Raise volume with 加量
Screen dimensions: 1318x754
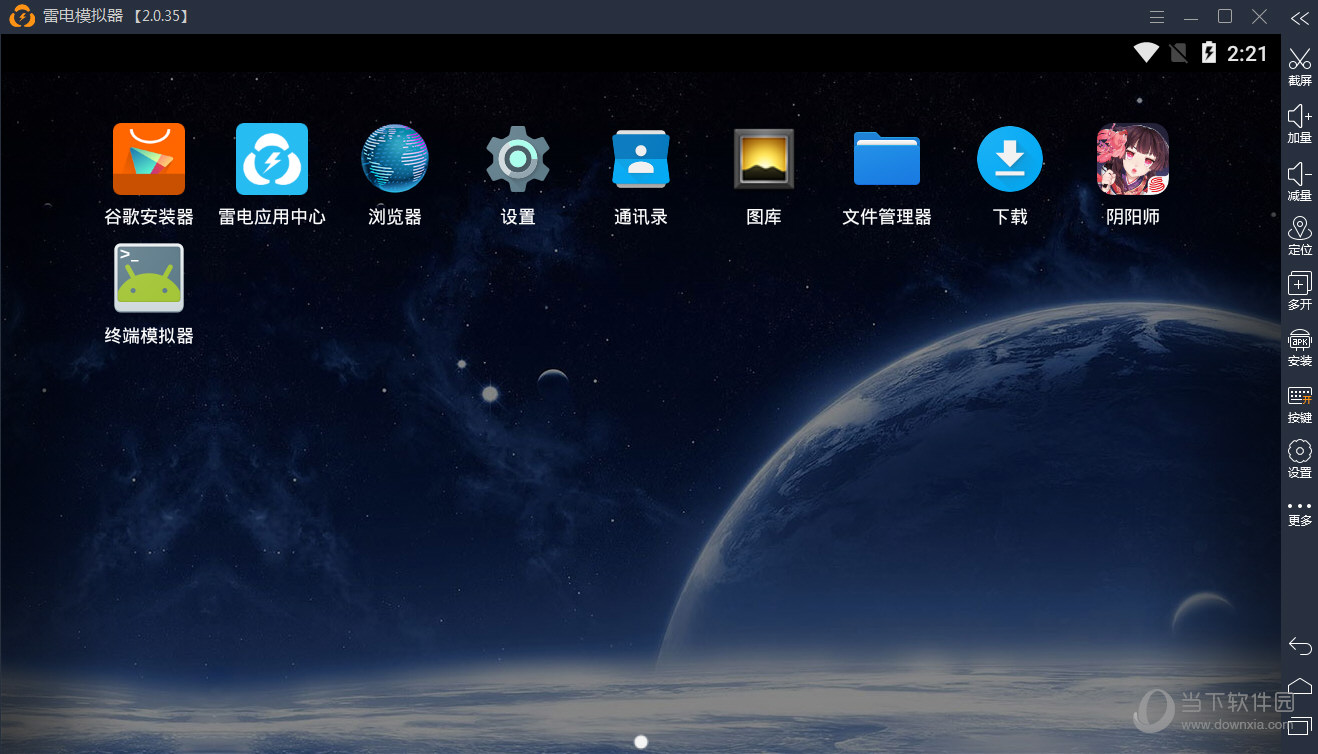1300,123
